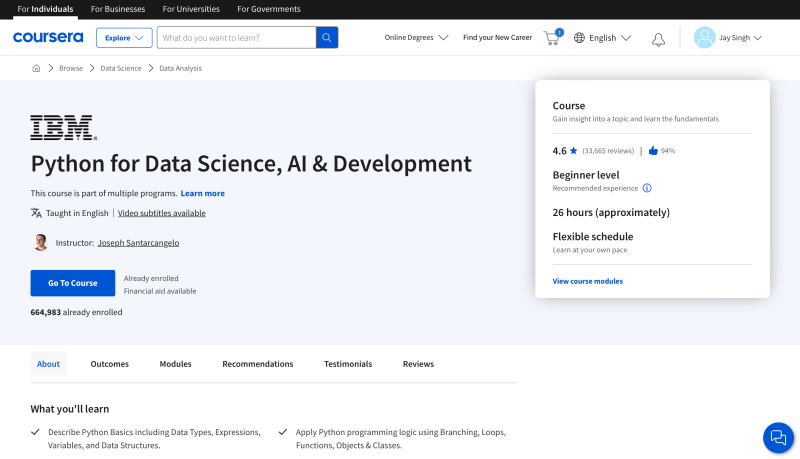The width and height of the screenshot is (800, 459).
Task: Click the Flexible schedule heading
Action: 593,237
